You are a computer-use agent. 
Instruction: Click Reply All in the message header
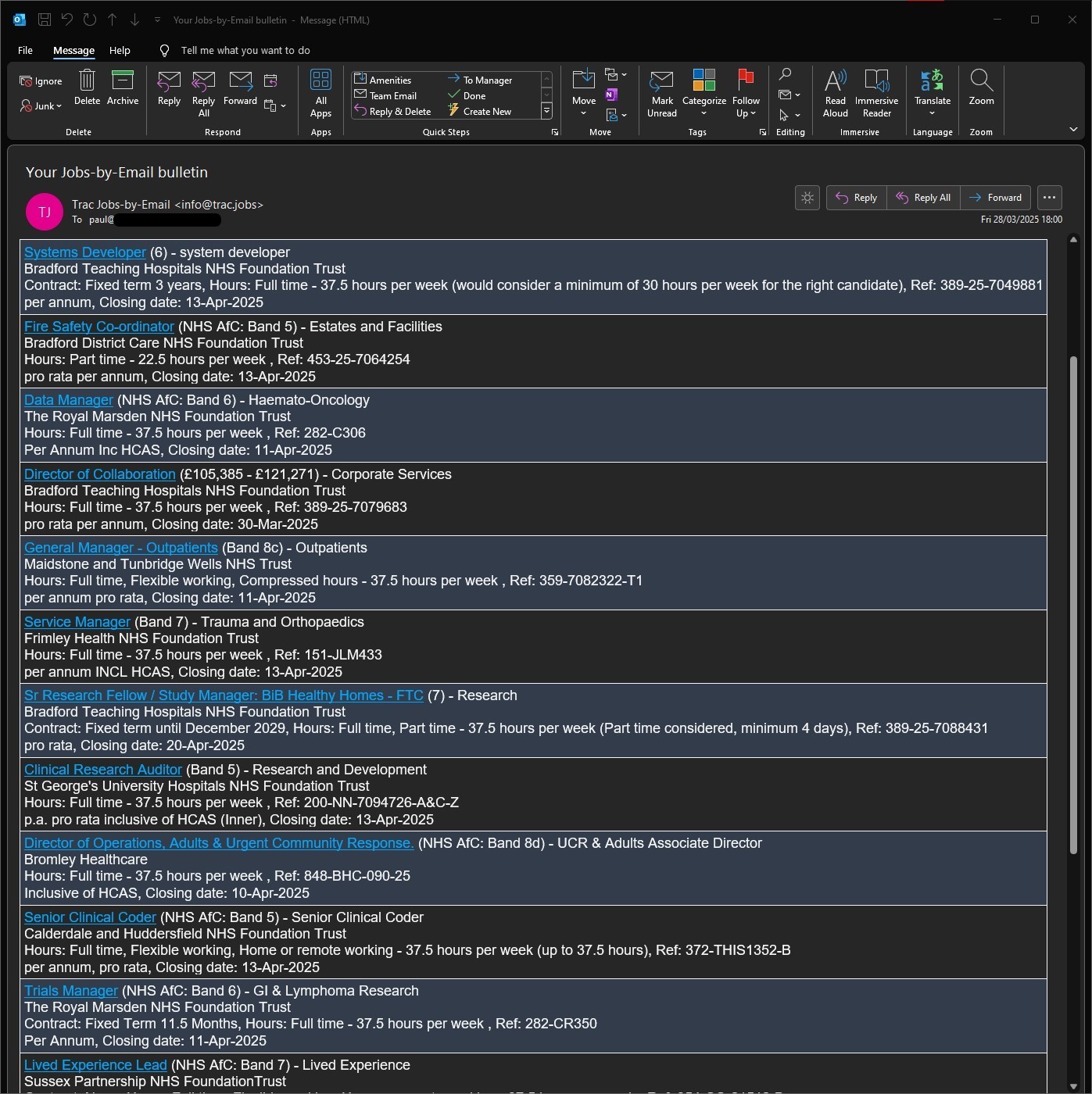[x=923, y=198]
